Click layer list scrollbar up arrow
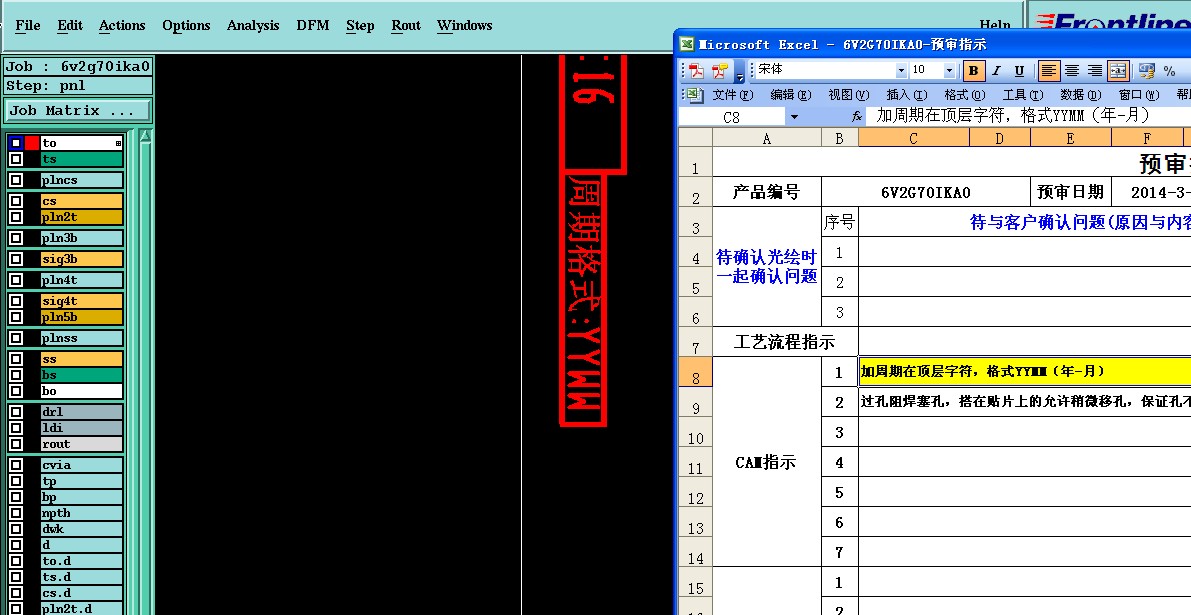The image size is (1191, 615). tap(145, 137)
